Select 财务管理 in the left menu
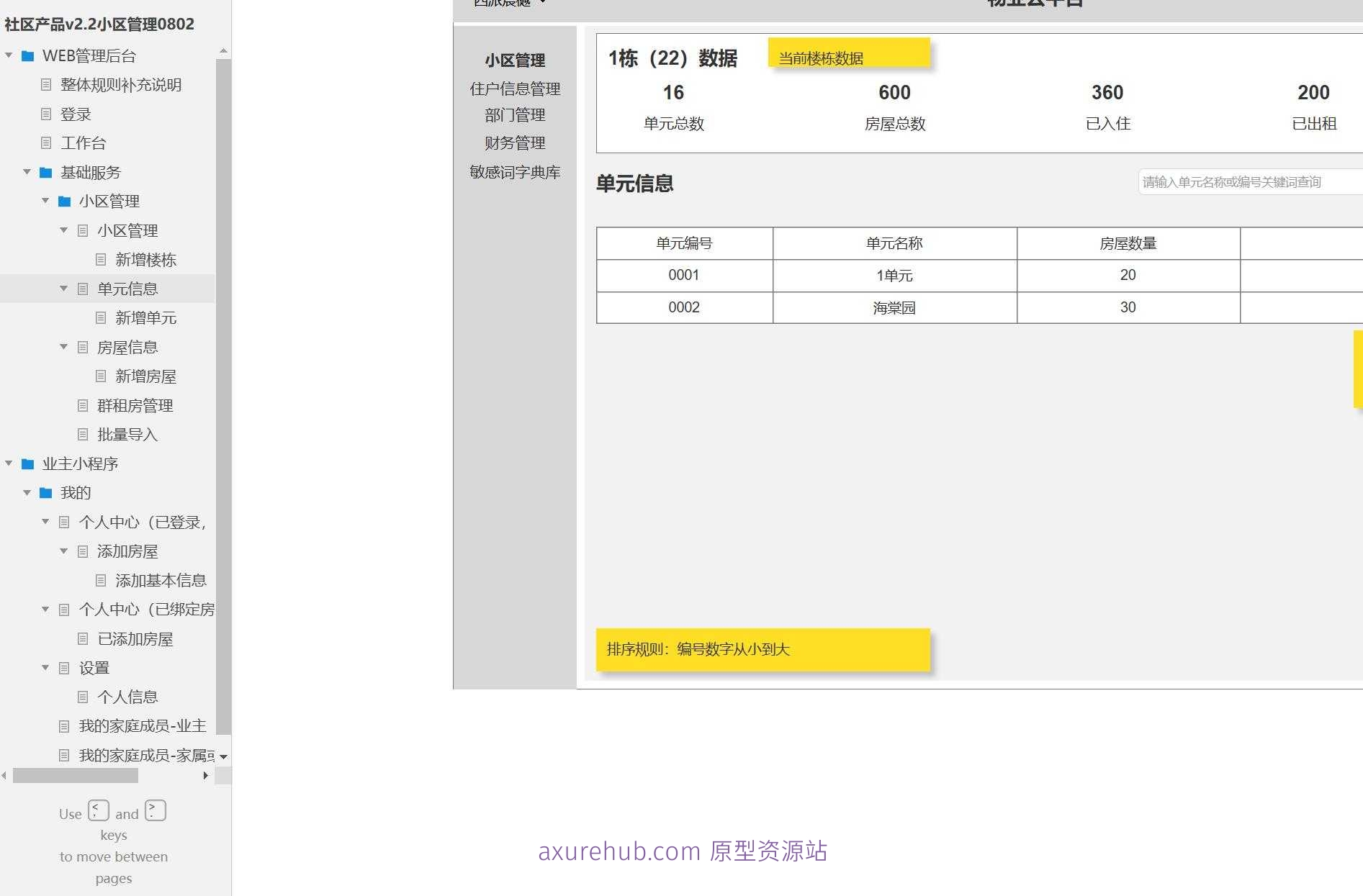This screenshot has height=896, width=1363. (516, 142)
